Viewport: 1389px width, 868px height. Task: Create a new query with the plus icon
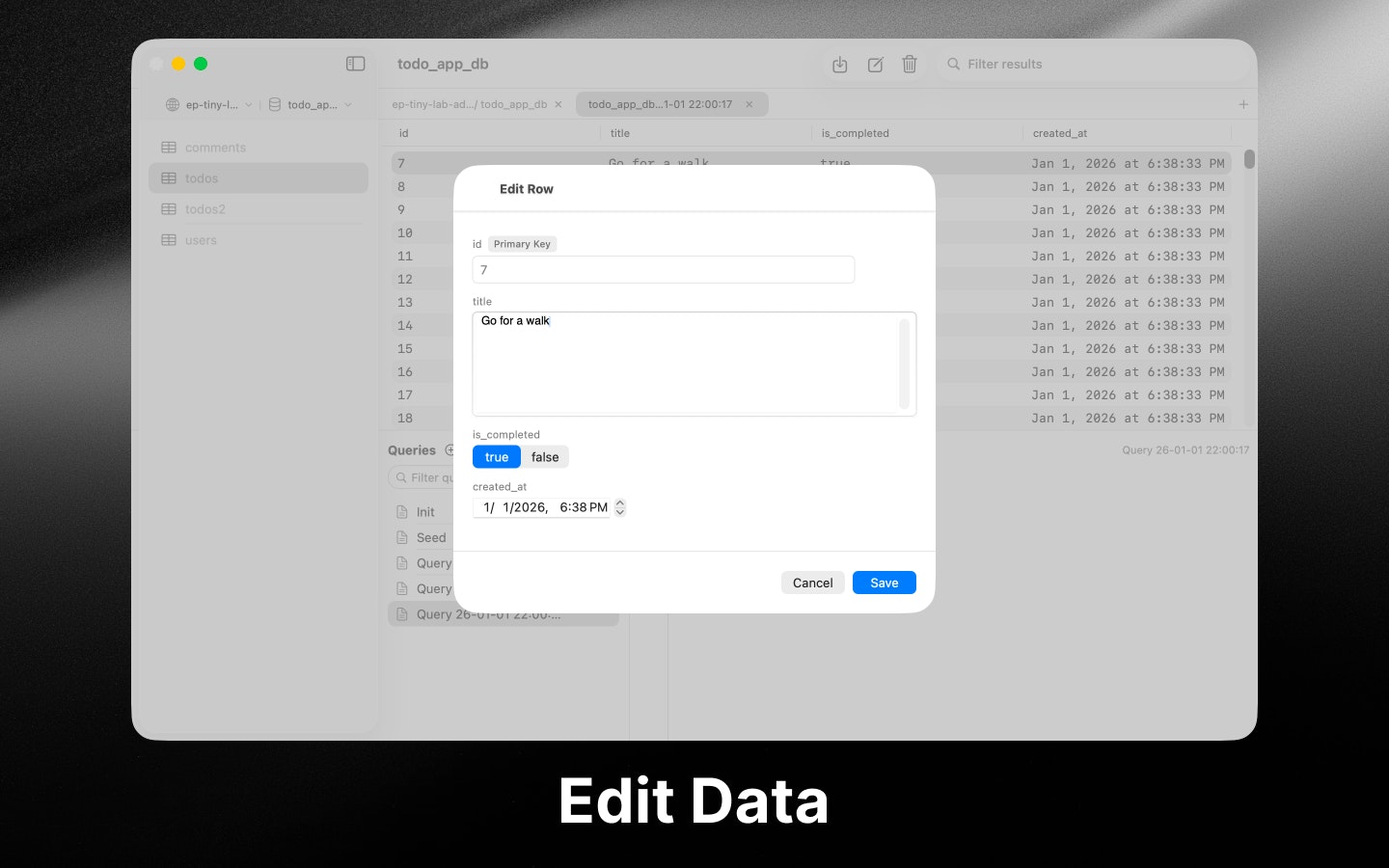pyautogui.click(x=450, y=449)
